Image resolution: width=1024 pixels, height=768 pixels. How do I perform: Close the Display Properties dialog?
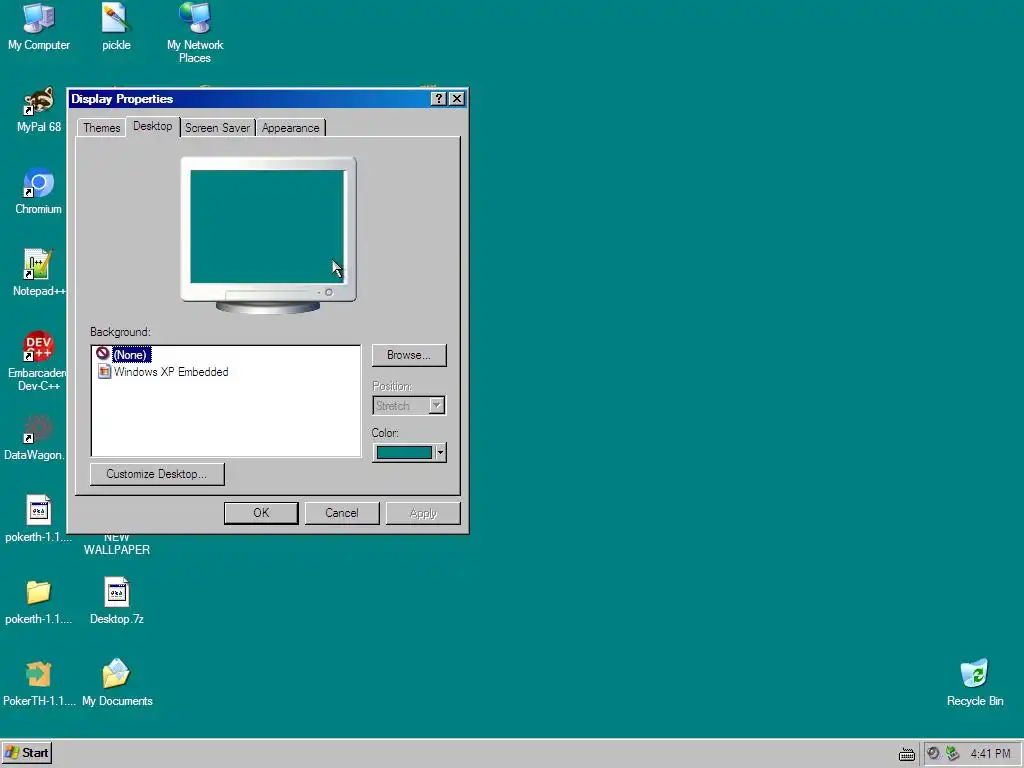[x=457, y=99]
